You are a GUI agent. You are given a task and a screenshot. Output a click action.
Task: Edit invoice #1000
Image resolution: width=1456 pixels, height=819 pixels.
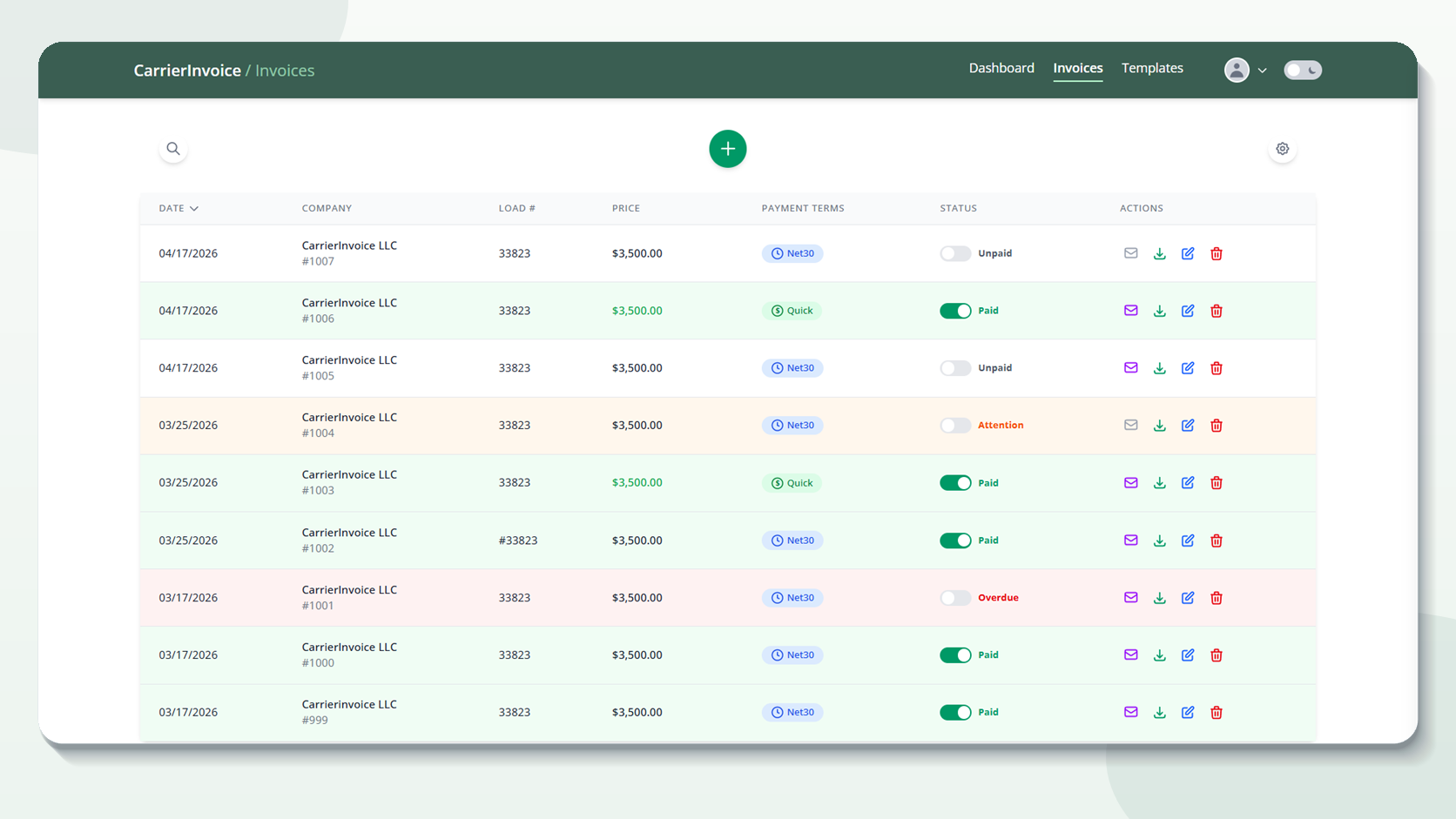[x=1188, y=655]
